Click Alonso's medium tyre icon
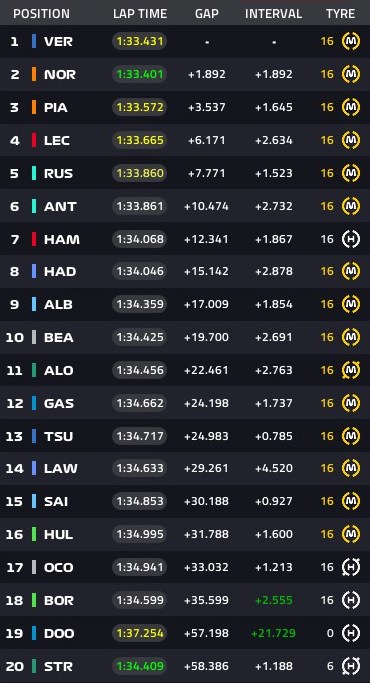The height and width of the screenshot is (683, 370). pyautogui.click(x=351, y=370)
